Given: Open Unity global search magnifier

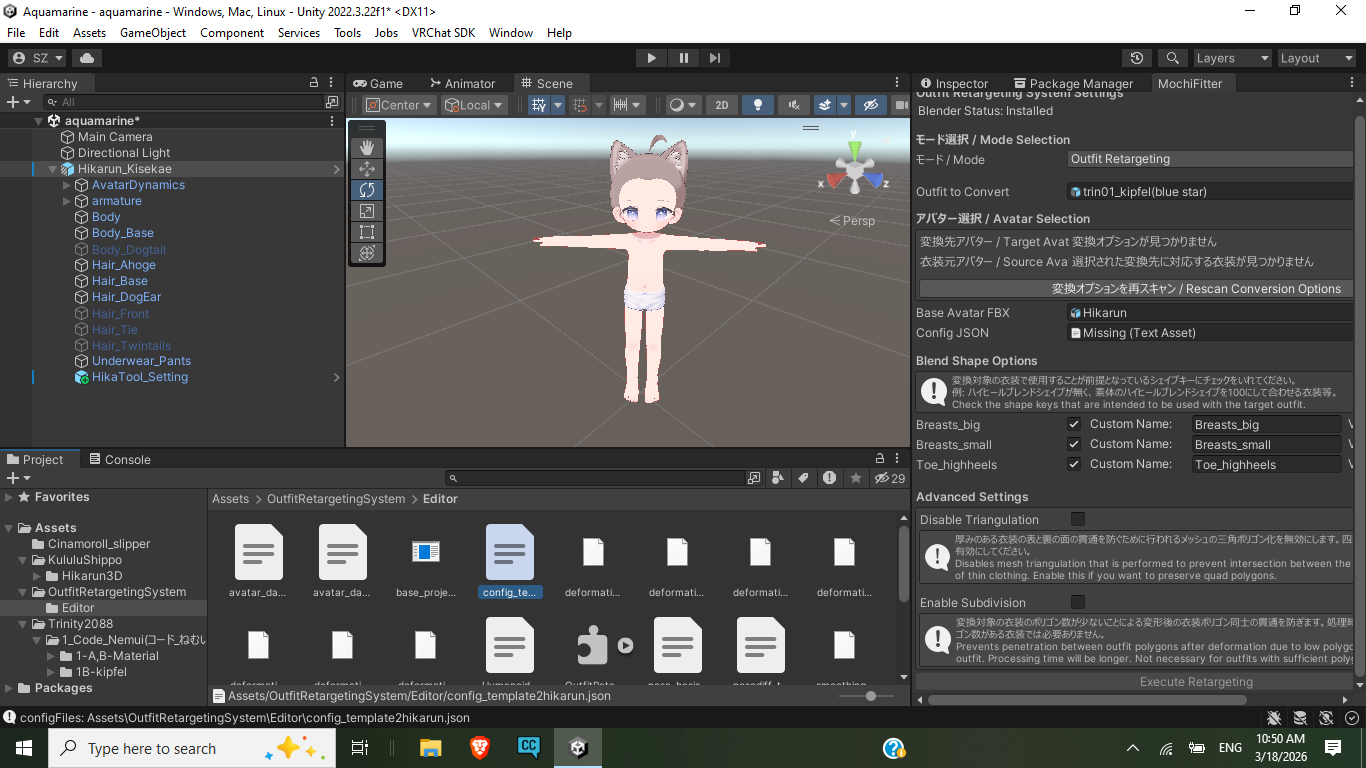Looking at the screenshot, I should point(1173,58).
